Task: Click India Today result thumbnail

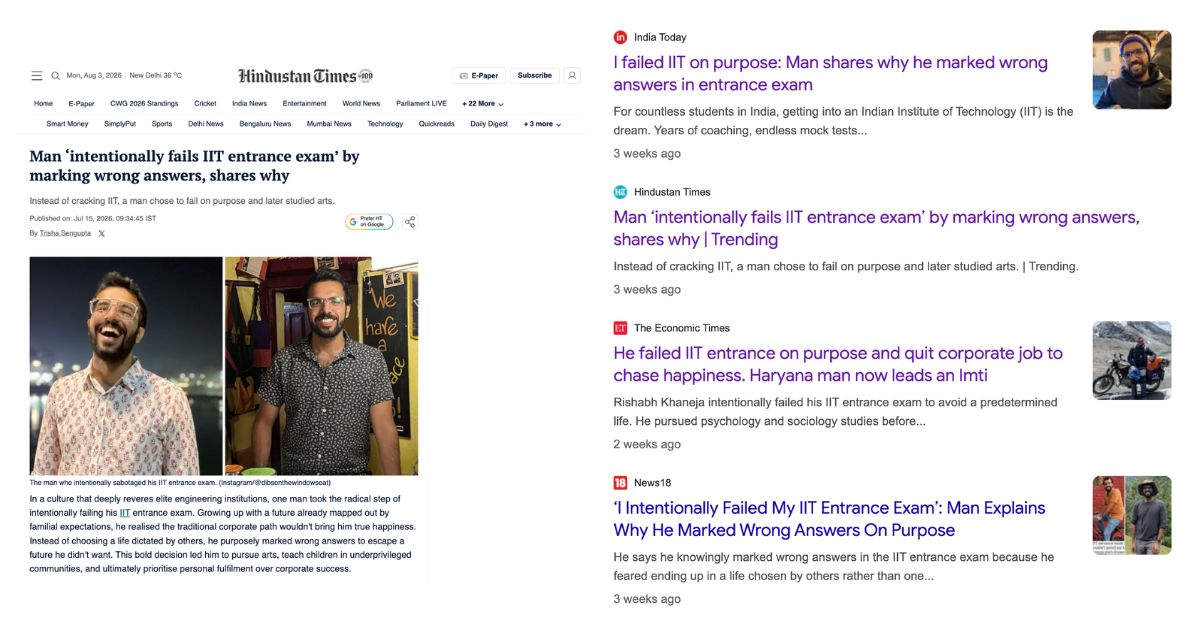Action: pos(1132,69)
